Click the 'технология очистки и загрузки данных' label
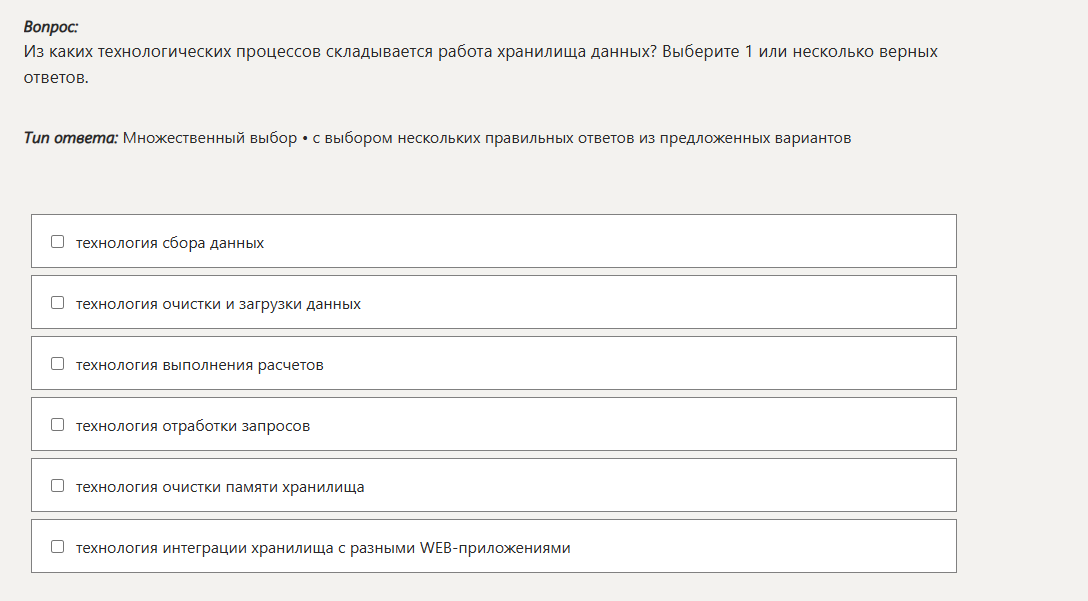The width and height of the screenshot is (1088, 601). tap(219, 304)
